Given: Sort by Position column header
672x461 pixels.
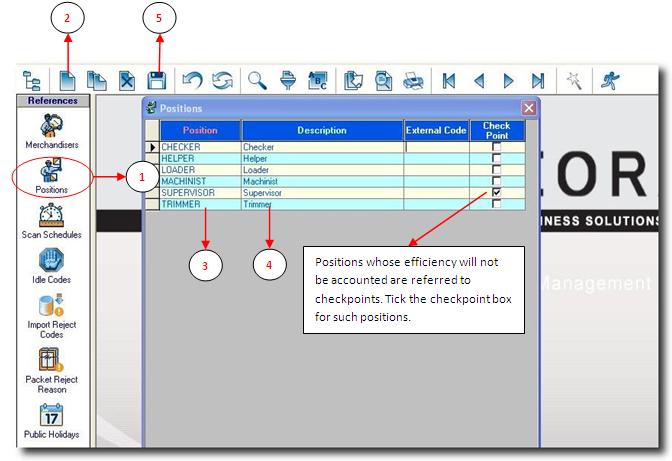Looking at the screenshot, I should 200,130.
